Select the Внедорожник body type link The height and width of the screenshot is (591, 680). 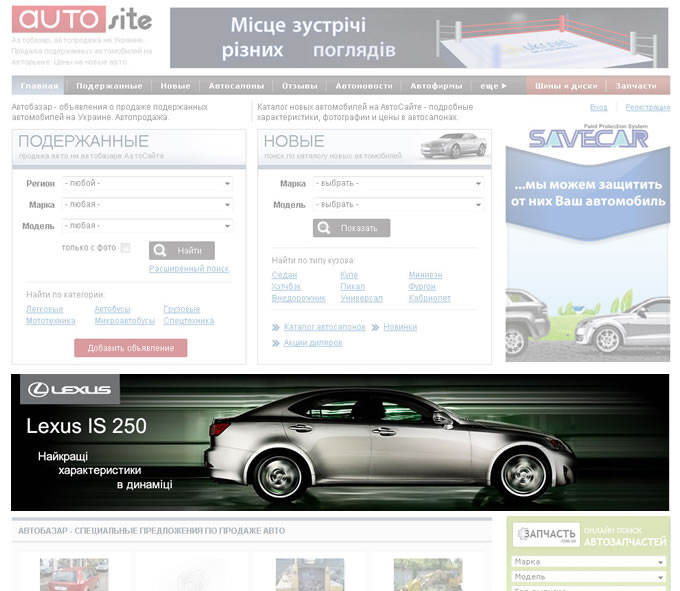point(298,298)
